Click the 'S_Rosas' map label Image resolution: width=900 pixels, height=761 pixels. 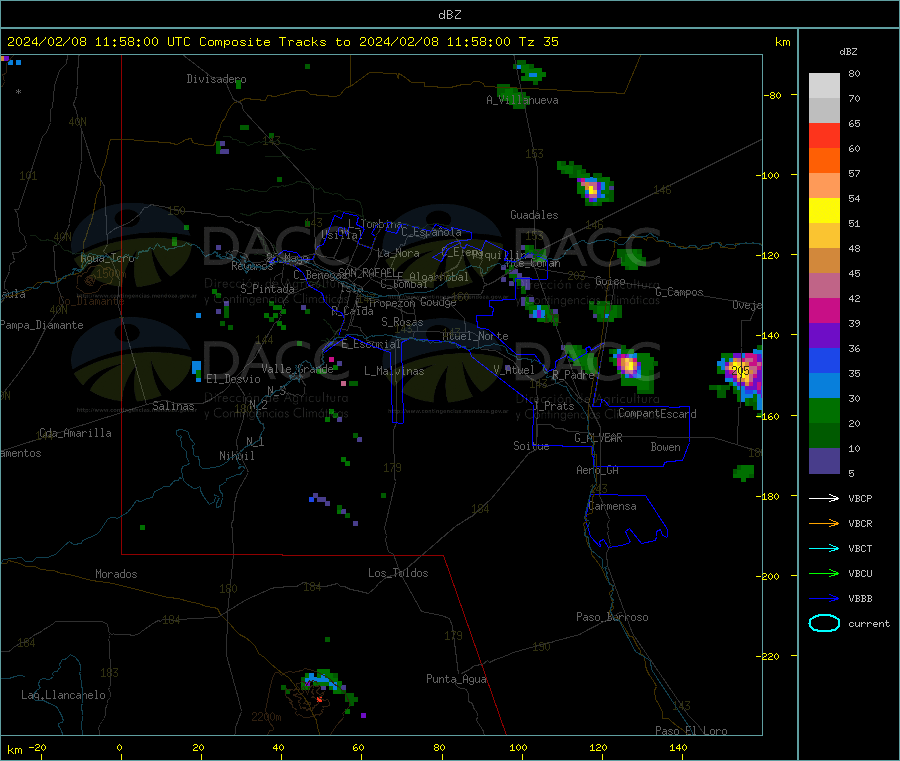coord(402,322)
